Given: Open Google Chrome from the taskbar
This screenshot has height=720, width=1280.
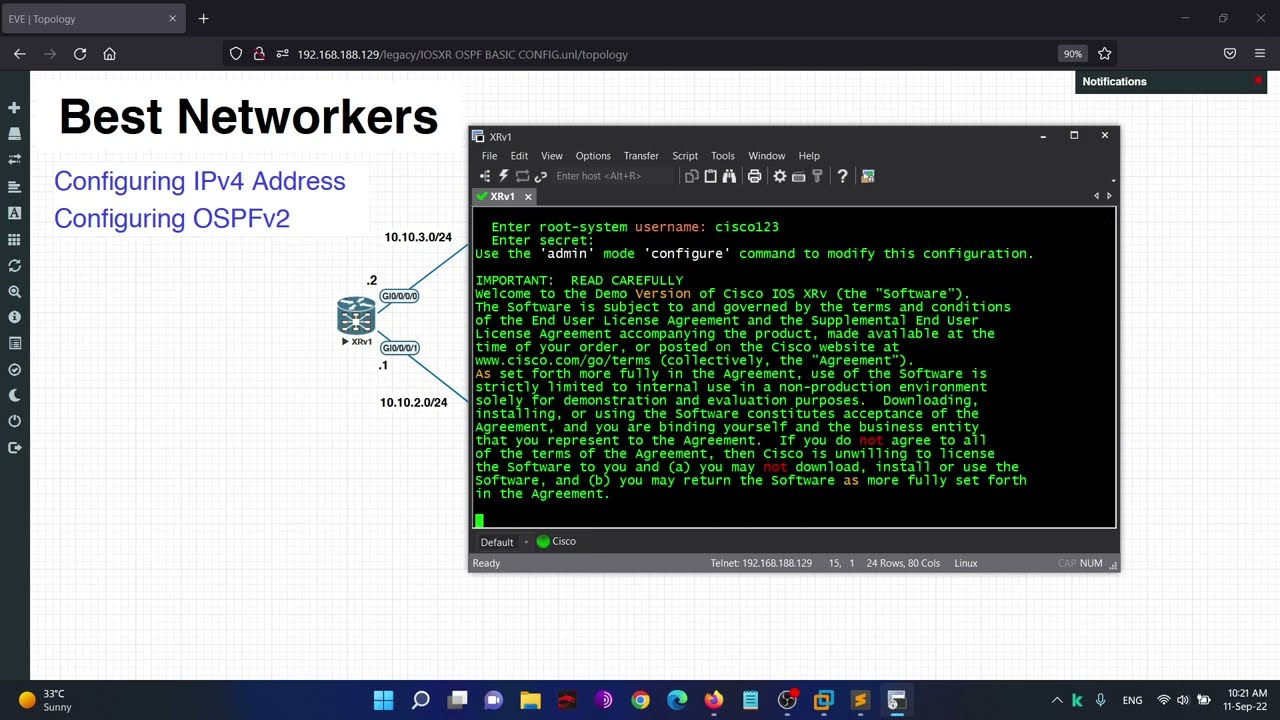Looking at the screenshot, I should click(x=640, y=700).
